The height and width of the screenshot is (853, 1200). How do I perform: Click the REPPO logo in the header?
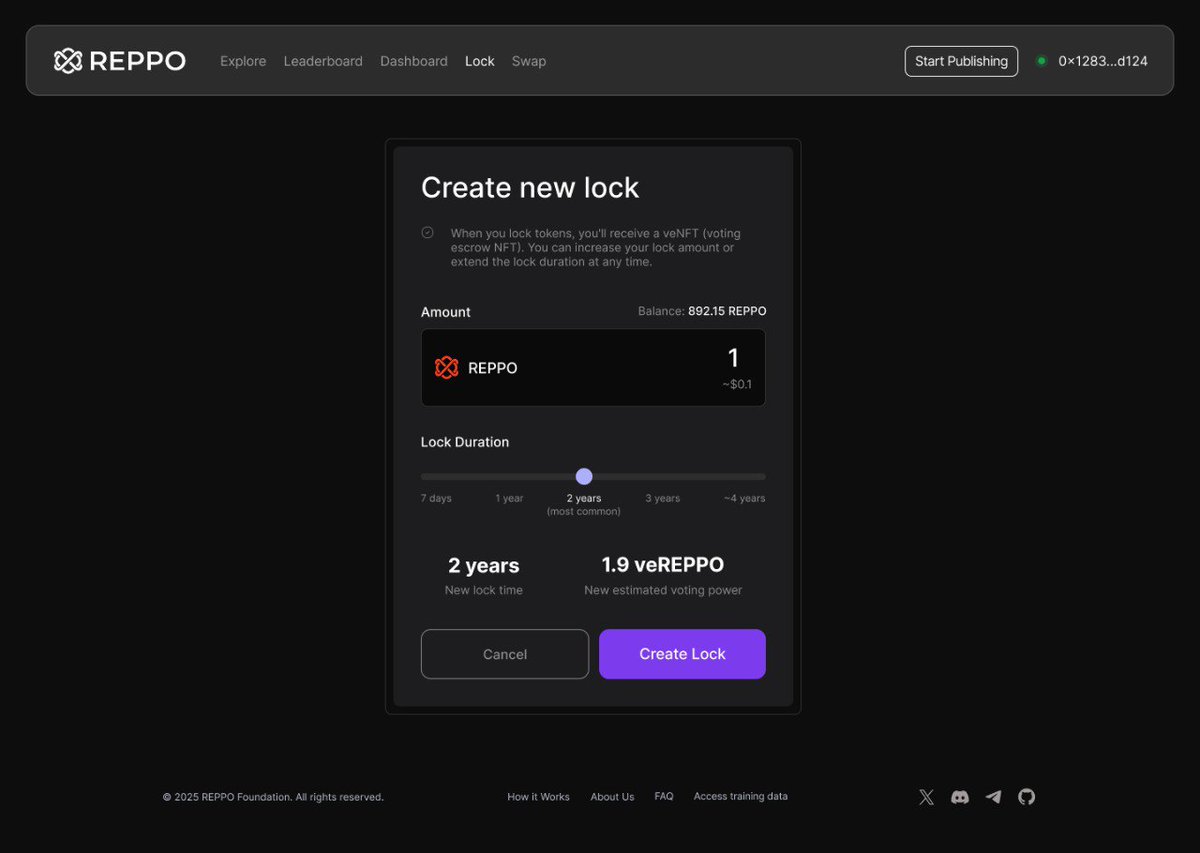(x=120, y=61)
